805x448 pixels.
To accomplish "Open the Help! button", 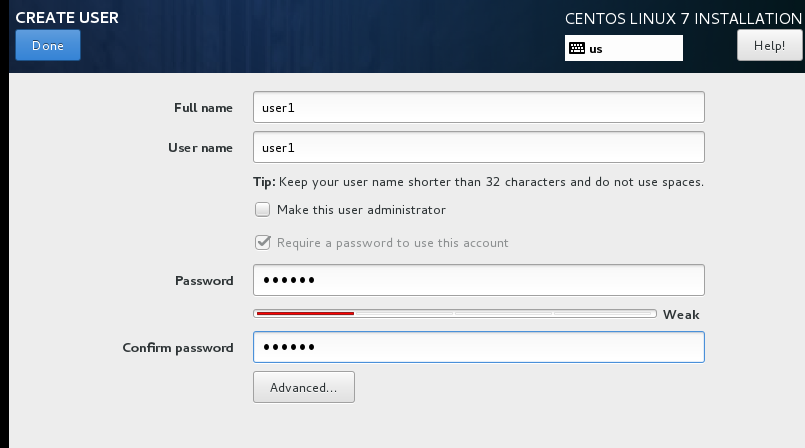I will 769,45.
